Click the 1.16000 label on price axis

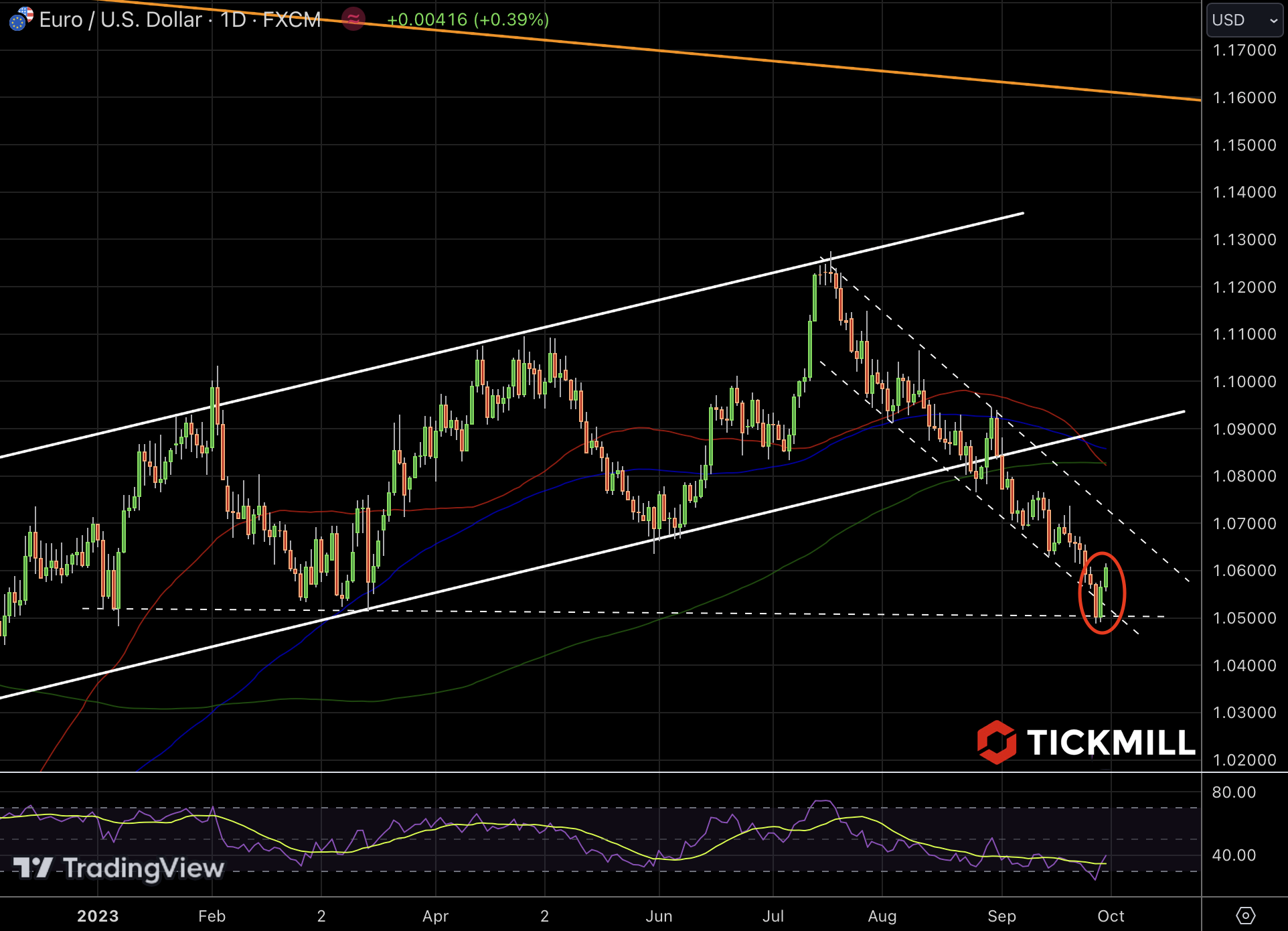pyautogui.click(x=1244, y=98)
